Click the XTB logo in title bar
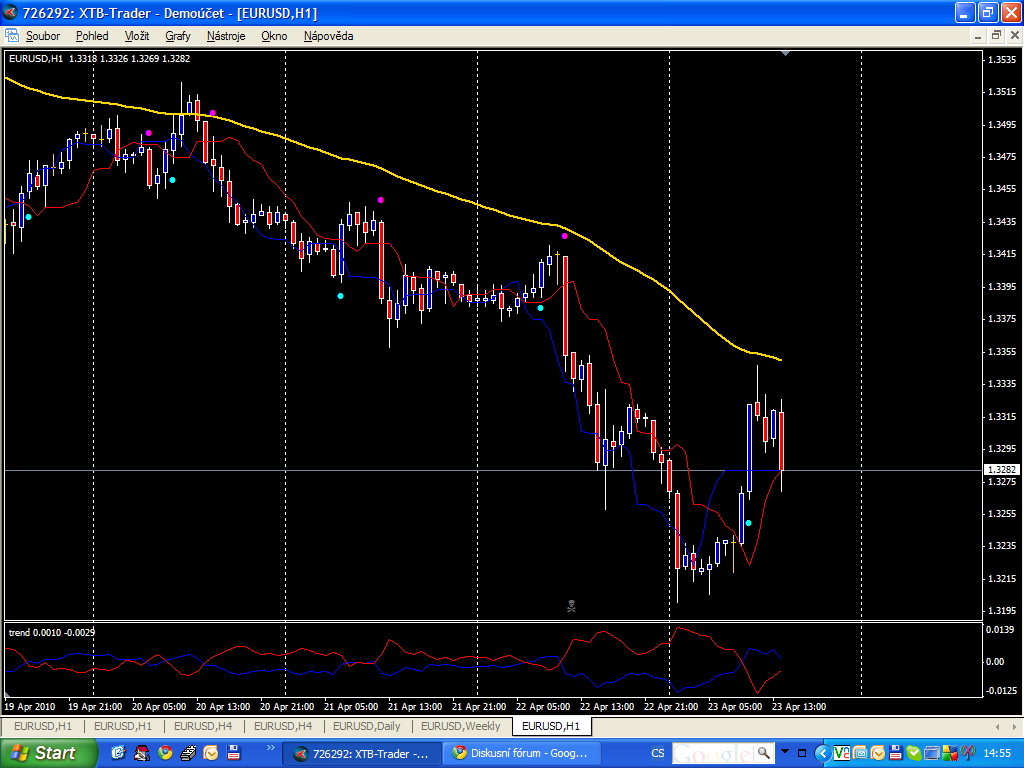 [x=10, y=12]
